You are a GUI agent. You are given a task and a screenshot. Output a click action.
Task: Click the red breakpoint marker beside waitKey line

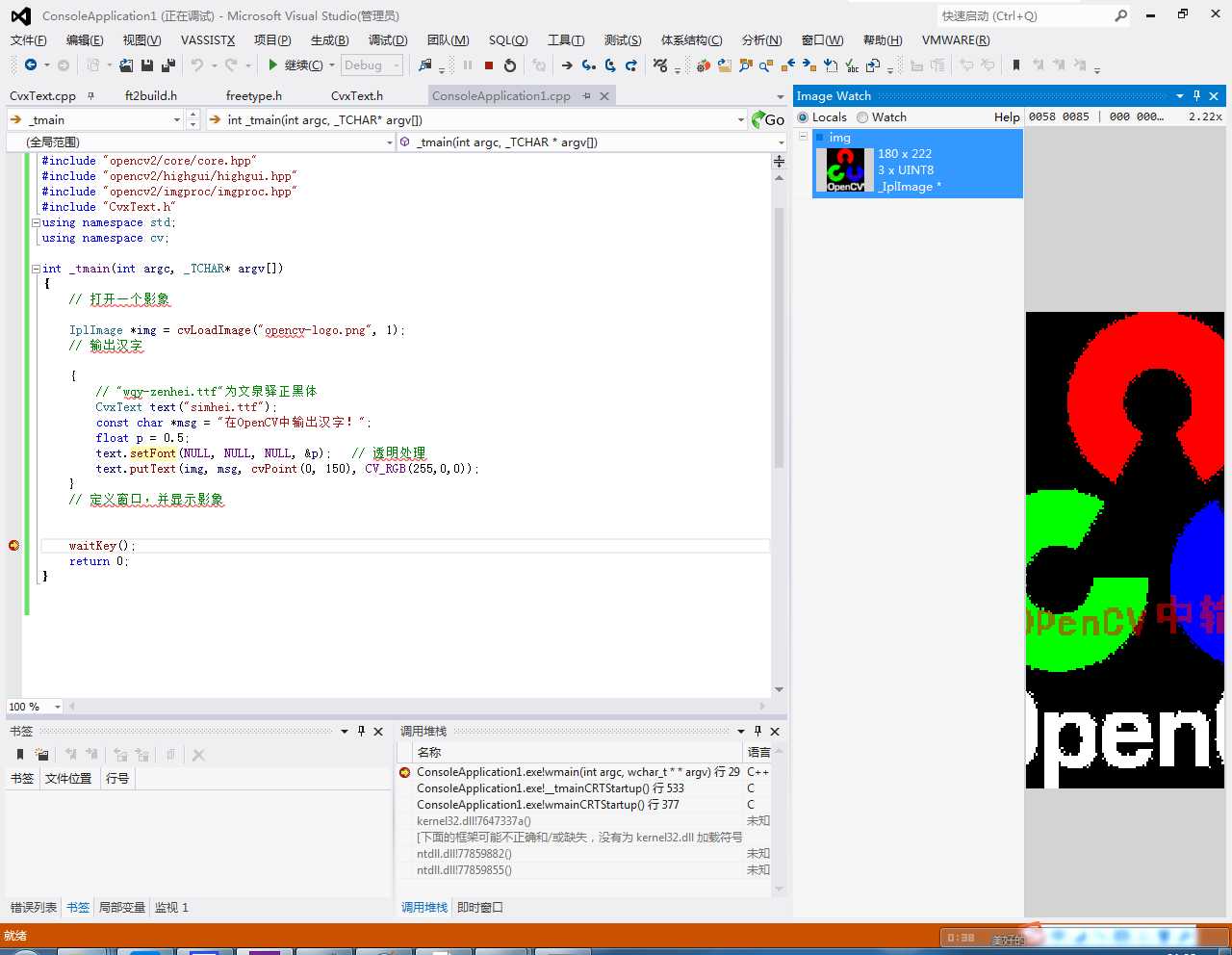[13, 546]
